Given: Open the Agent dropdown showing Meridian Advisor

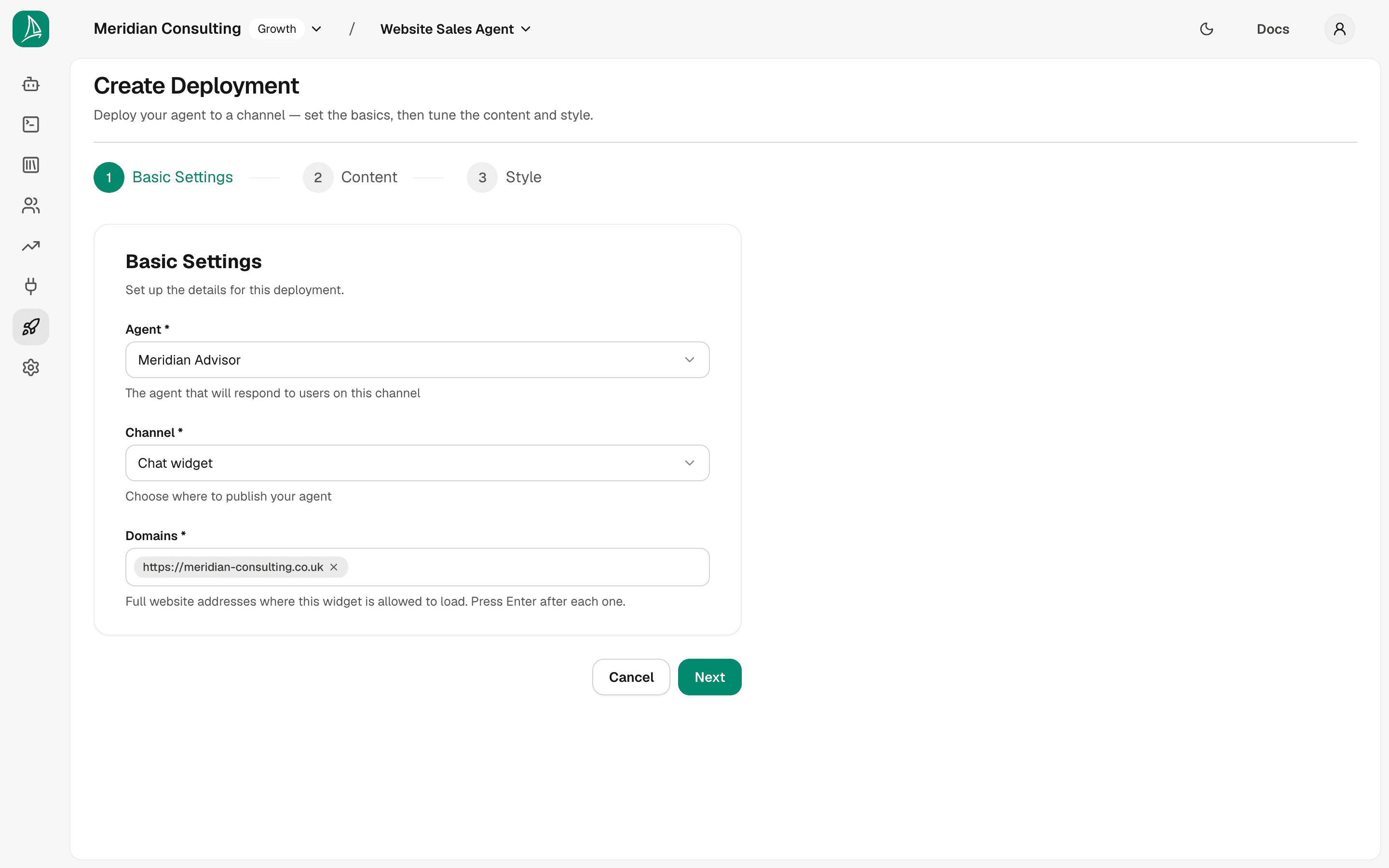Looking at the screenshot, I should (417, 360).
